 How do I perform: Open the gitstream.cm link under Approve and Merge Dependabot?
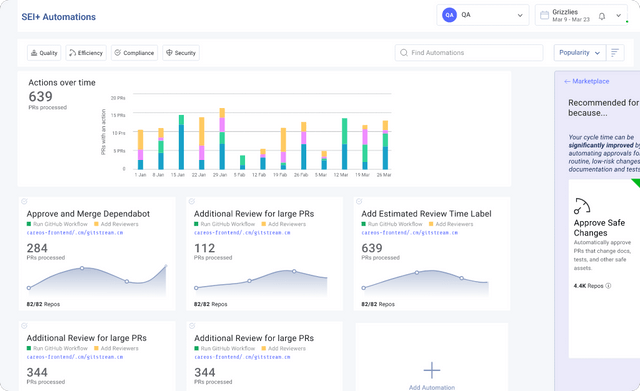click(x=75, y=233)
